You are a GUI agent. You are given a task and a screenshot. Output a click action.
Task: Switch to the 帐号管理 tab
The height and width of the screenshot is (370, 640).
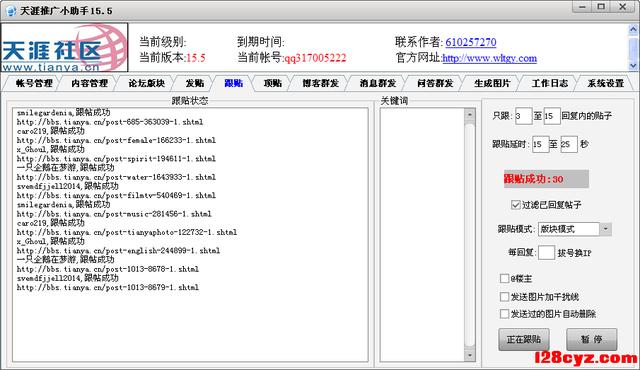pos(34,83)
